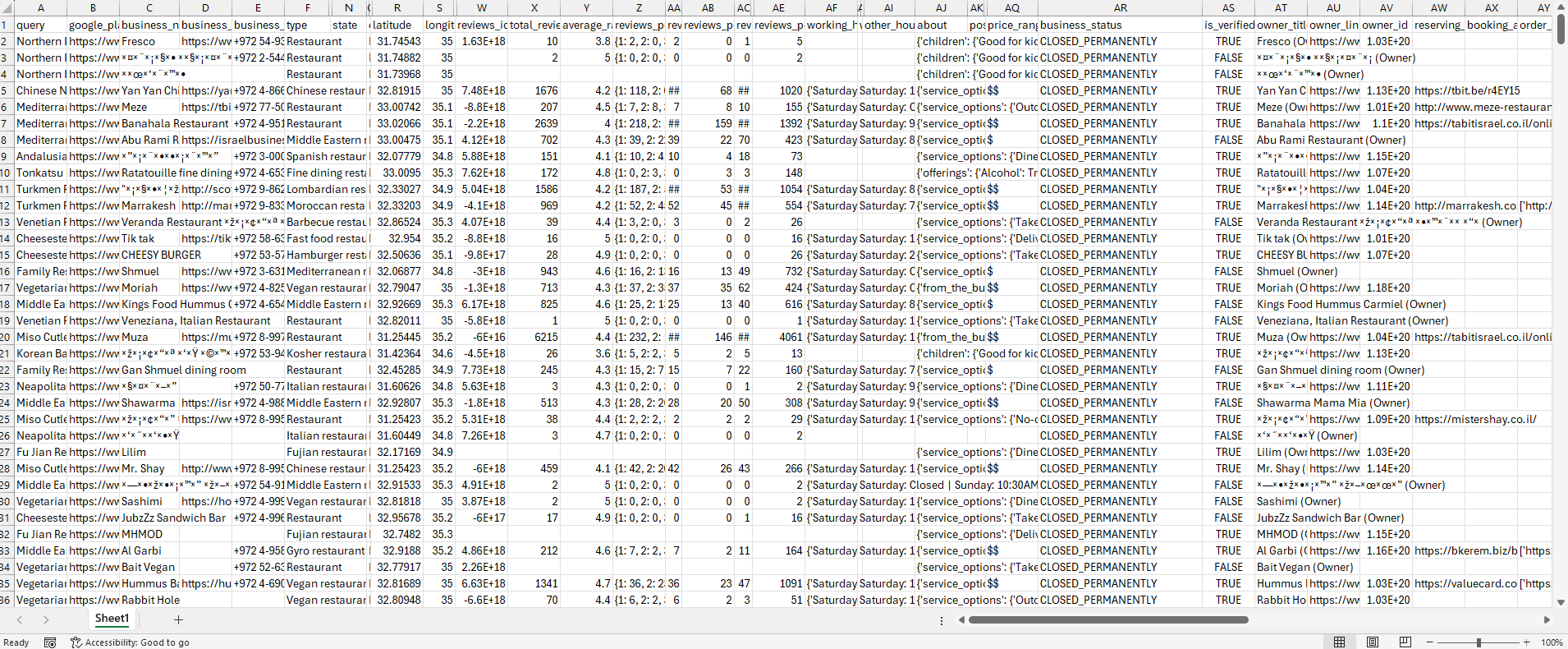This screenshot has width=1568, height=649.
Task: Click the link https://tbit.be/r4EY15
Action: (1467, 90)
